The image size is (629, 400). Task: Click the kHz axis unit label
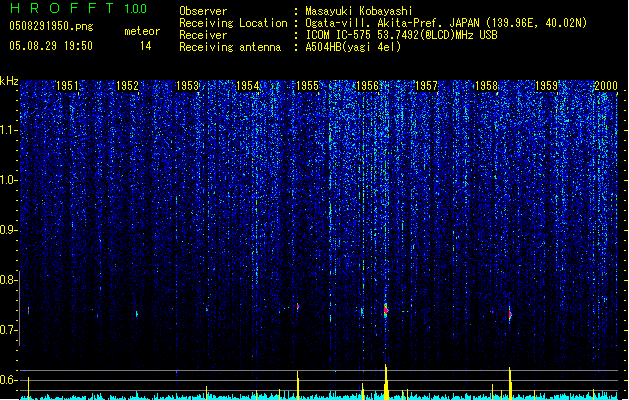coord(9,81)
